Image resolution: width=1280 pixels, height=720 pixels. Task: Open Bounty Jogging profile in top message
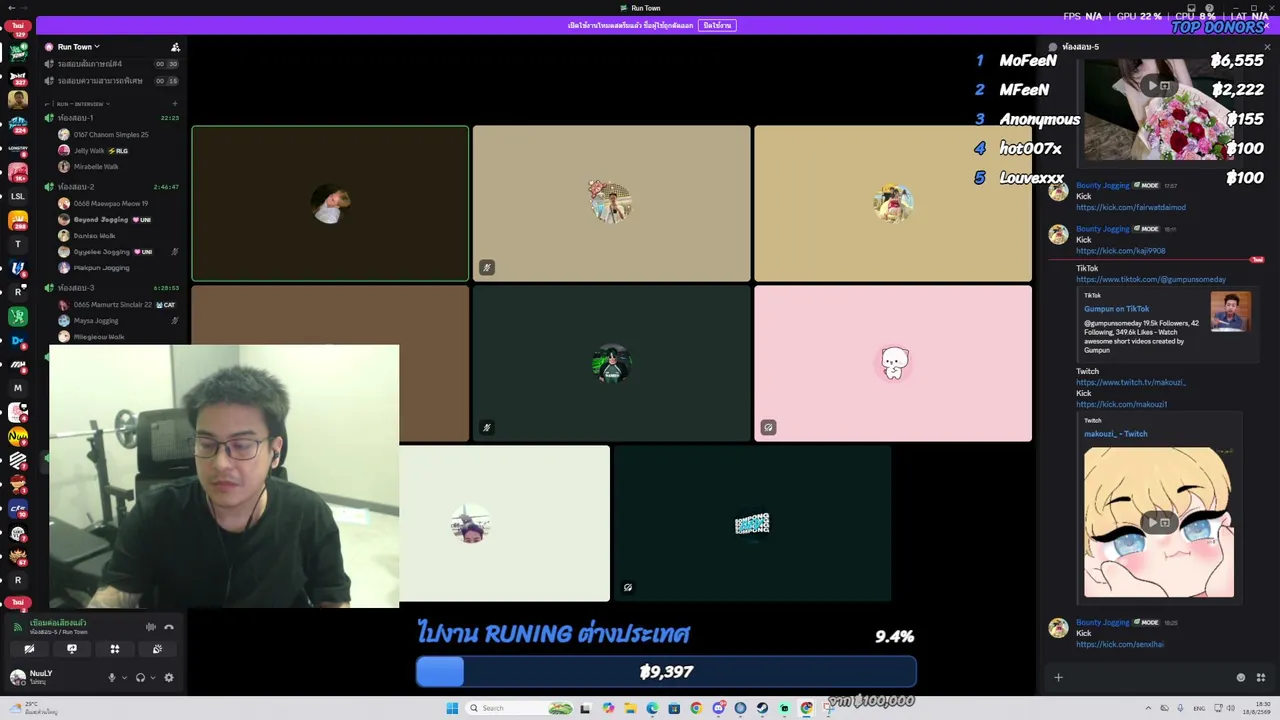[x=1103, y=185]
